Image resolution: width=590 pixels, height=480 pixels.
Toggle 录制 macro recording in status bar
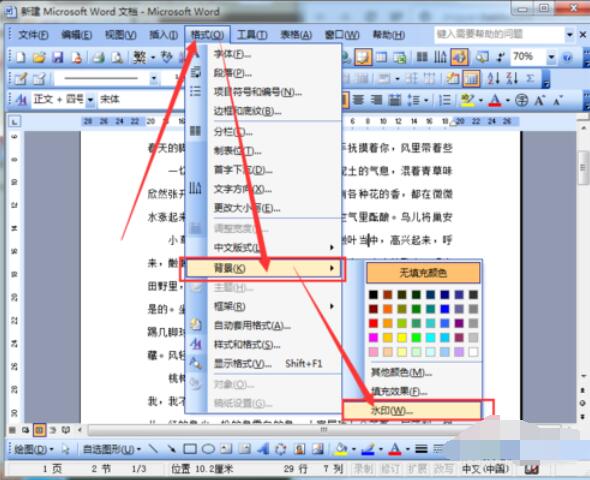[363, 468]
